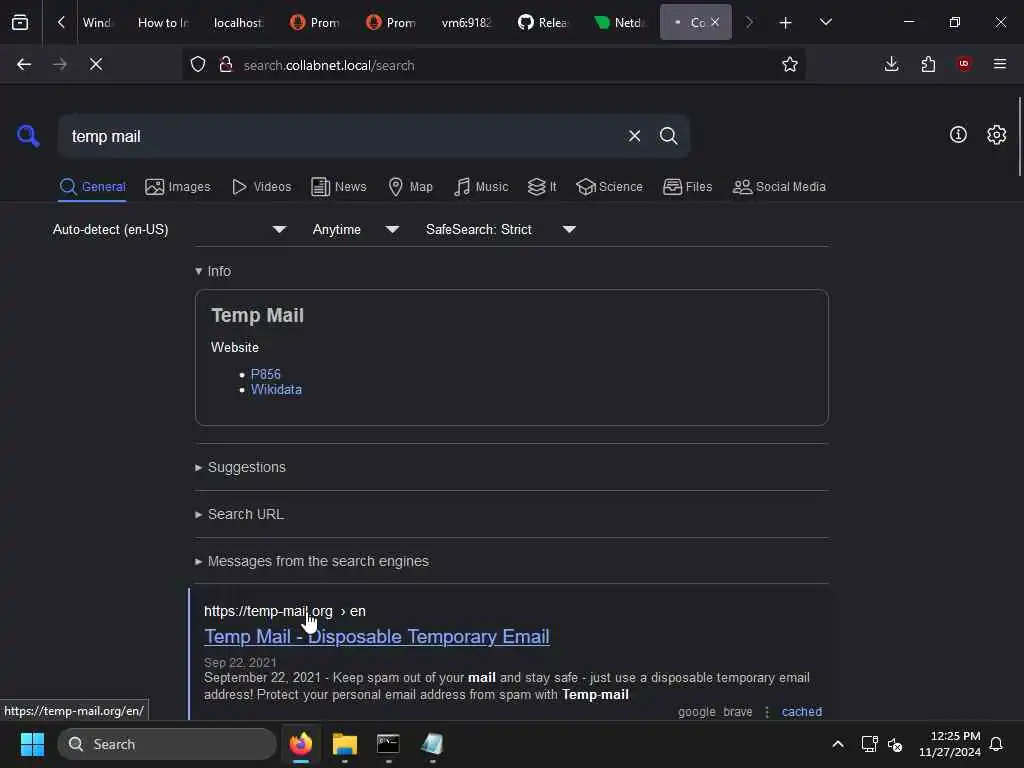
Task: Expand Messages from the search engines
Action: coord(312,561)
